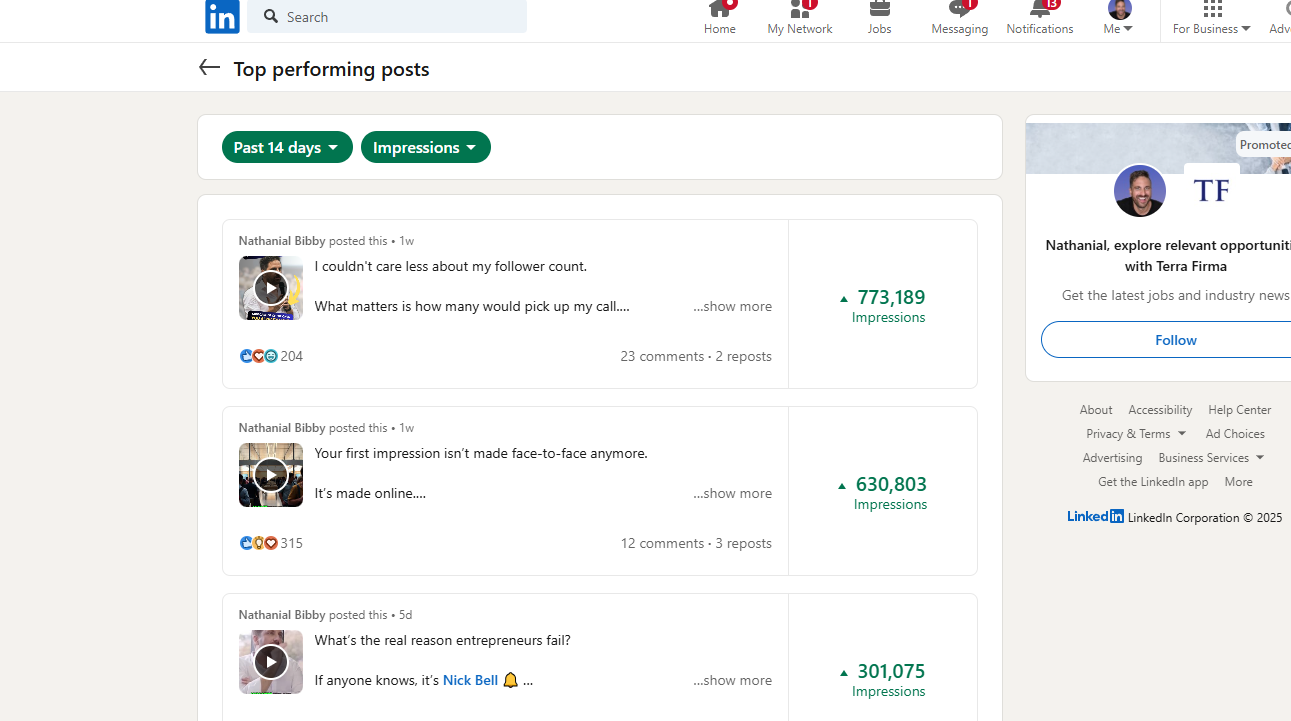The image size is (1291, 721).
Task: Show more on the follower count post
Action: [x=733, y=306]
